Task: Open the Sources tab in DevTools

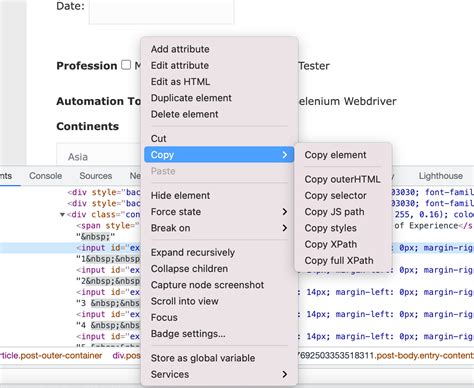Action: 96,176
